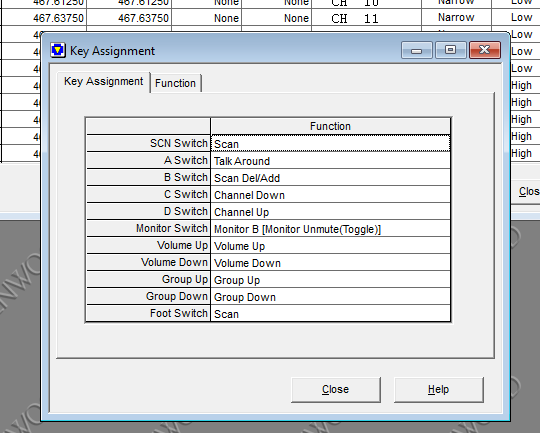Select the Volume Up function cell
Screen dimensions: 540x433
click(330, 246)
